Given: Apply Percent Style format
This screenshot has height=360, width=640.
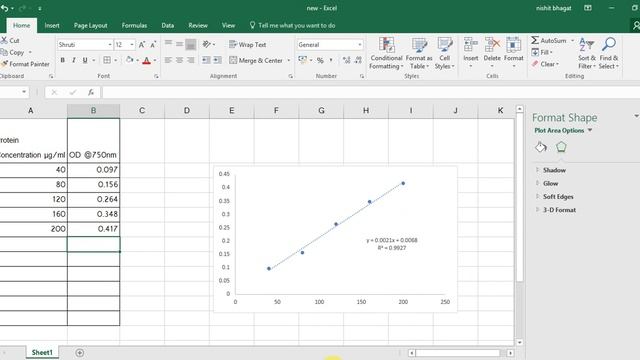Looking at the screenshot, I should [x=320, y=60].
